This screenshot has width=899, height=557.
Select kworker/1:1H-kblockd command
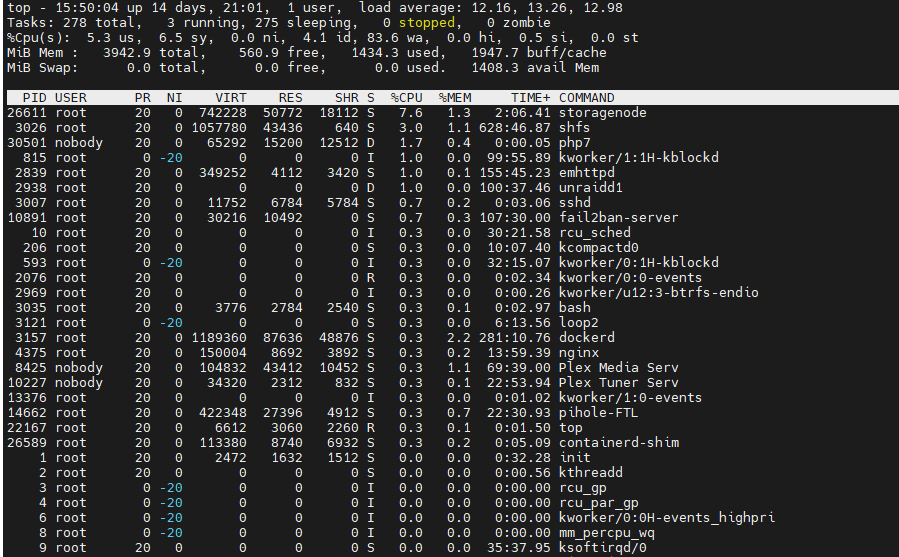coord(639,158)
